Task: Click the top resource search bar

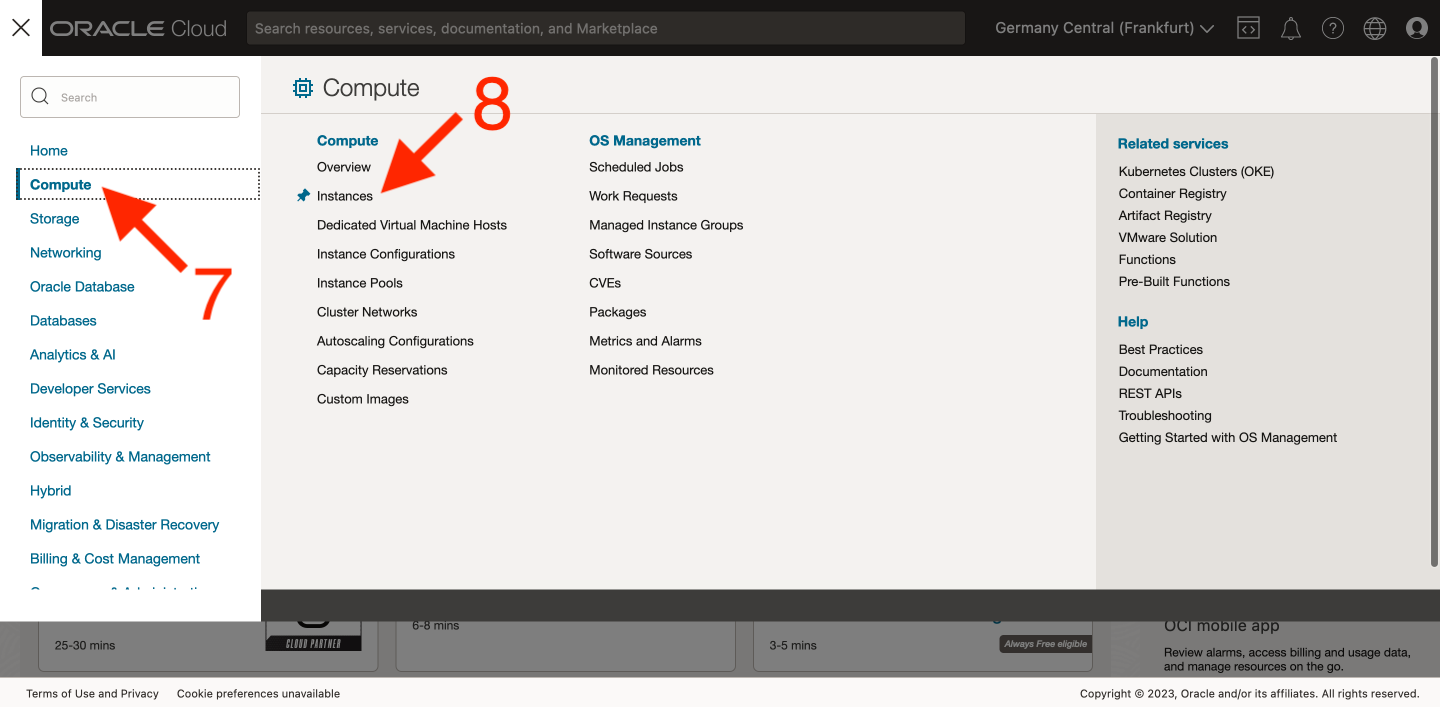Action: (x=605, y=28)
